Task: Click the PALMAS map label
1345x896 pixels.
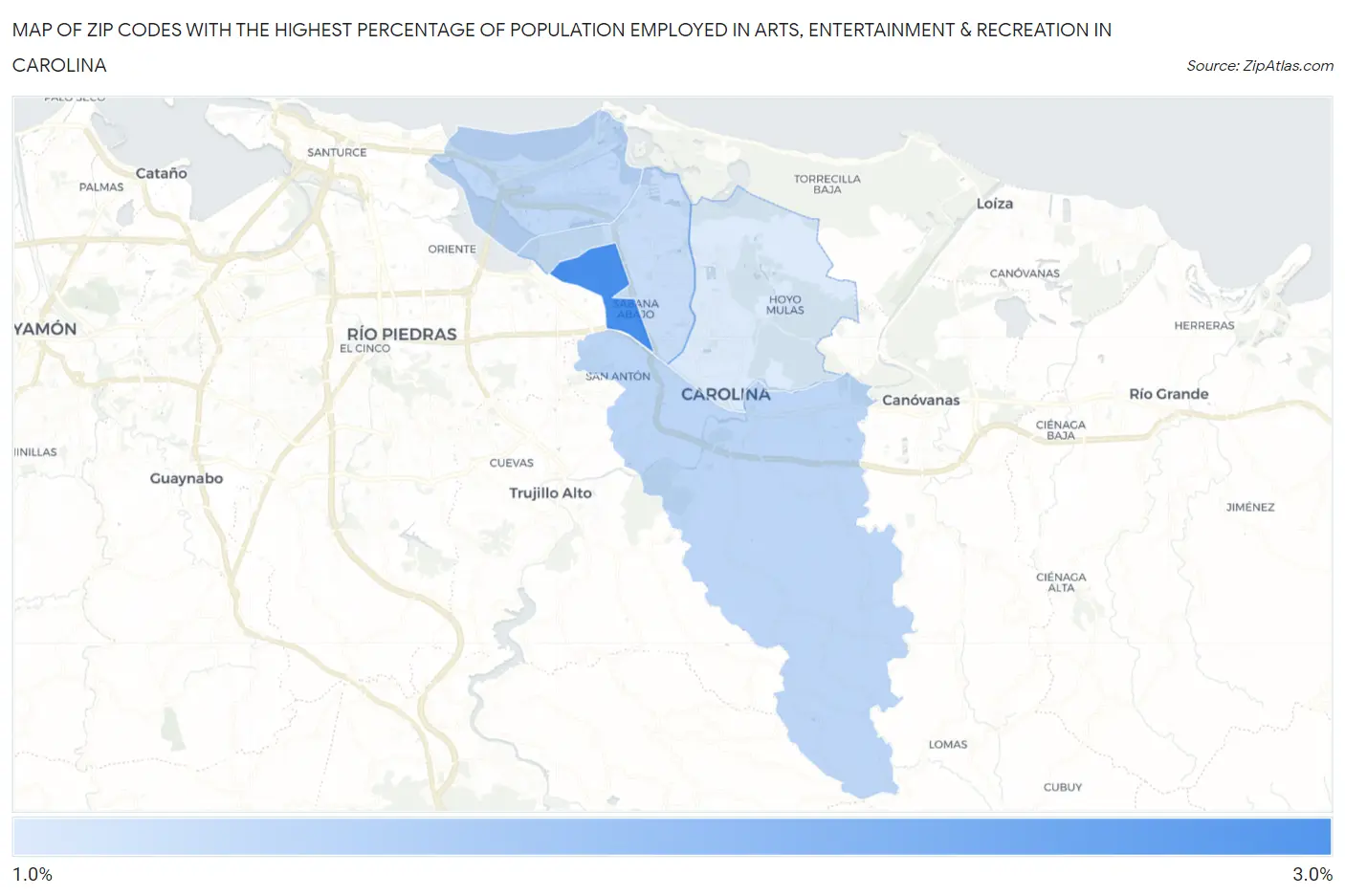Action: click(101, 187)
